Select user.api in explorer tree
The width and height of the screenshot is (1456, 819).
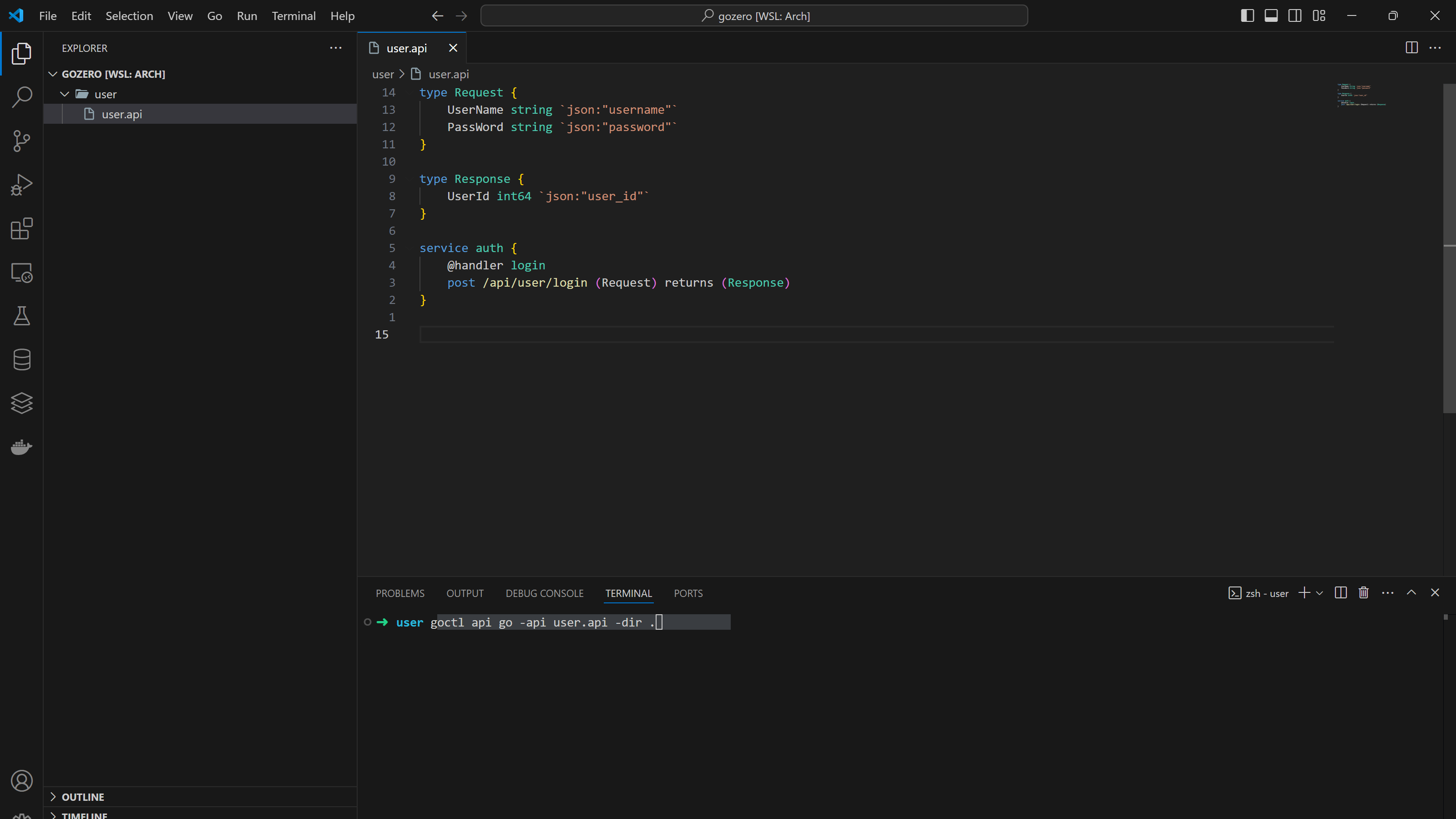(121, 114)
